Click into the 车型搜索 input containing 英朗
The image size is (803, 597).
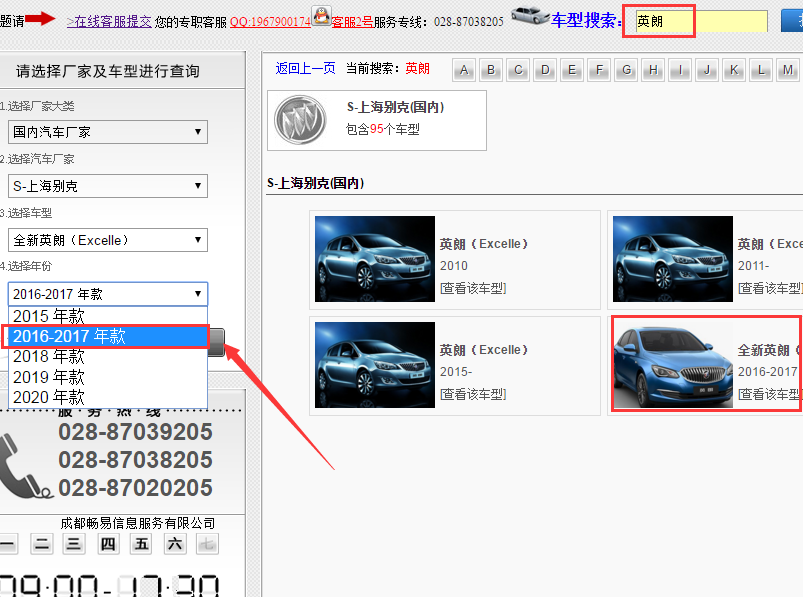click(701, 22)
